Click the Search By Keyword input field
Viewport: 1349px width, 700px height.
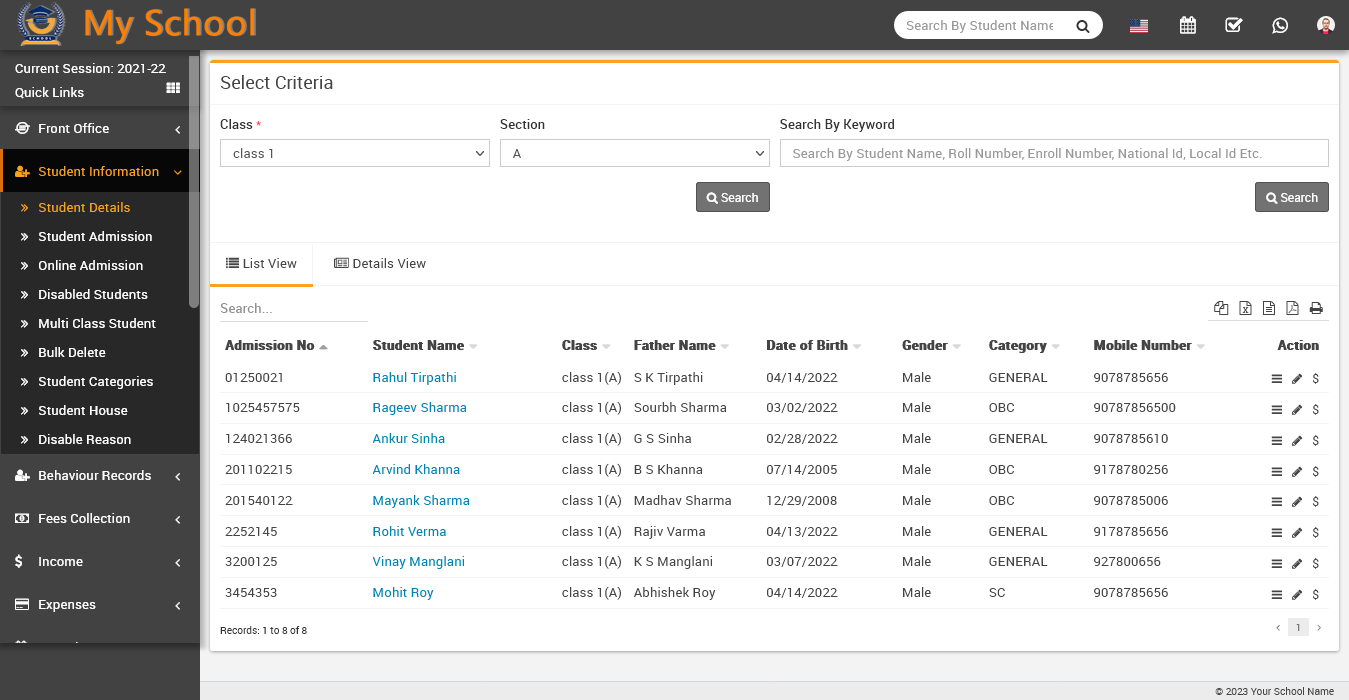(x=1053, y=153)
